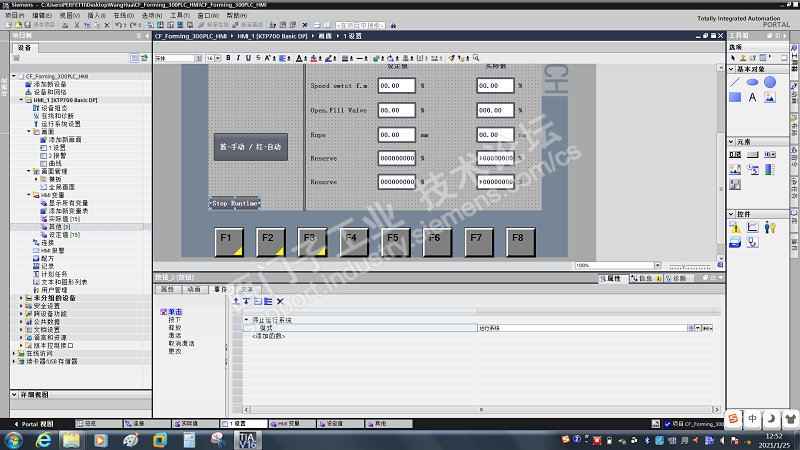Collapse the HMI 变量 folder
This screenshot has width=800, height=450.
point(29,195)
